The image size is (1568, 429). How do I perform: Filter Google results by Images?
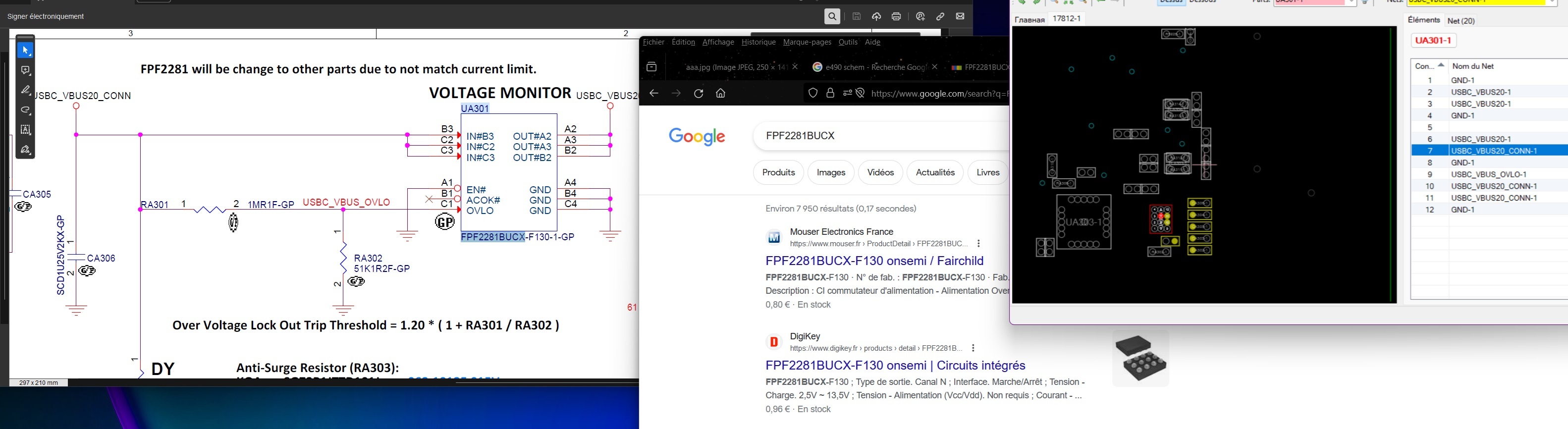(831, 173)
